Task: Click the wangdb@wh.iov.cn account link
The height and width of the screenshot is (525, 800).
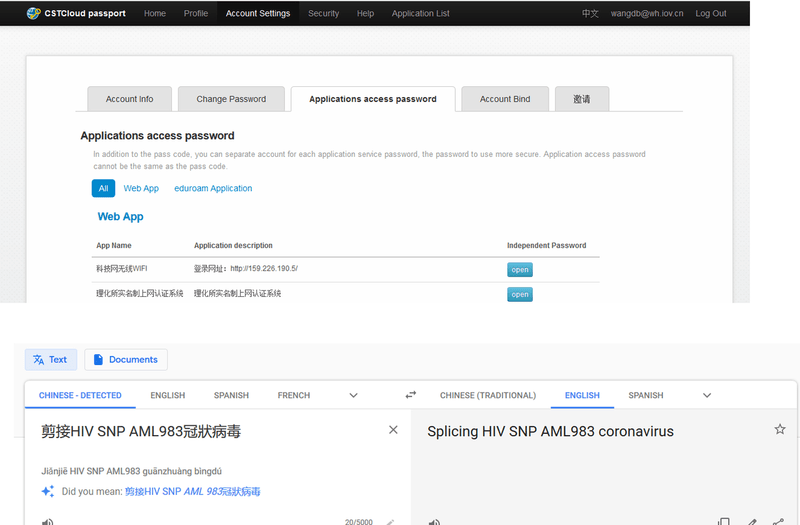Action: 647,13
